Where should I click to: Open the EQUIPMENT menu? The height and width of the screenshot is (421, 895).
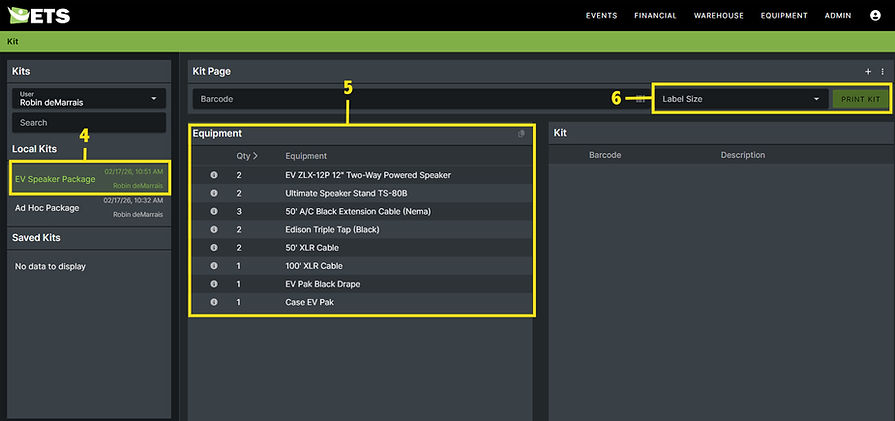point(784,16)
